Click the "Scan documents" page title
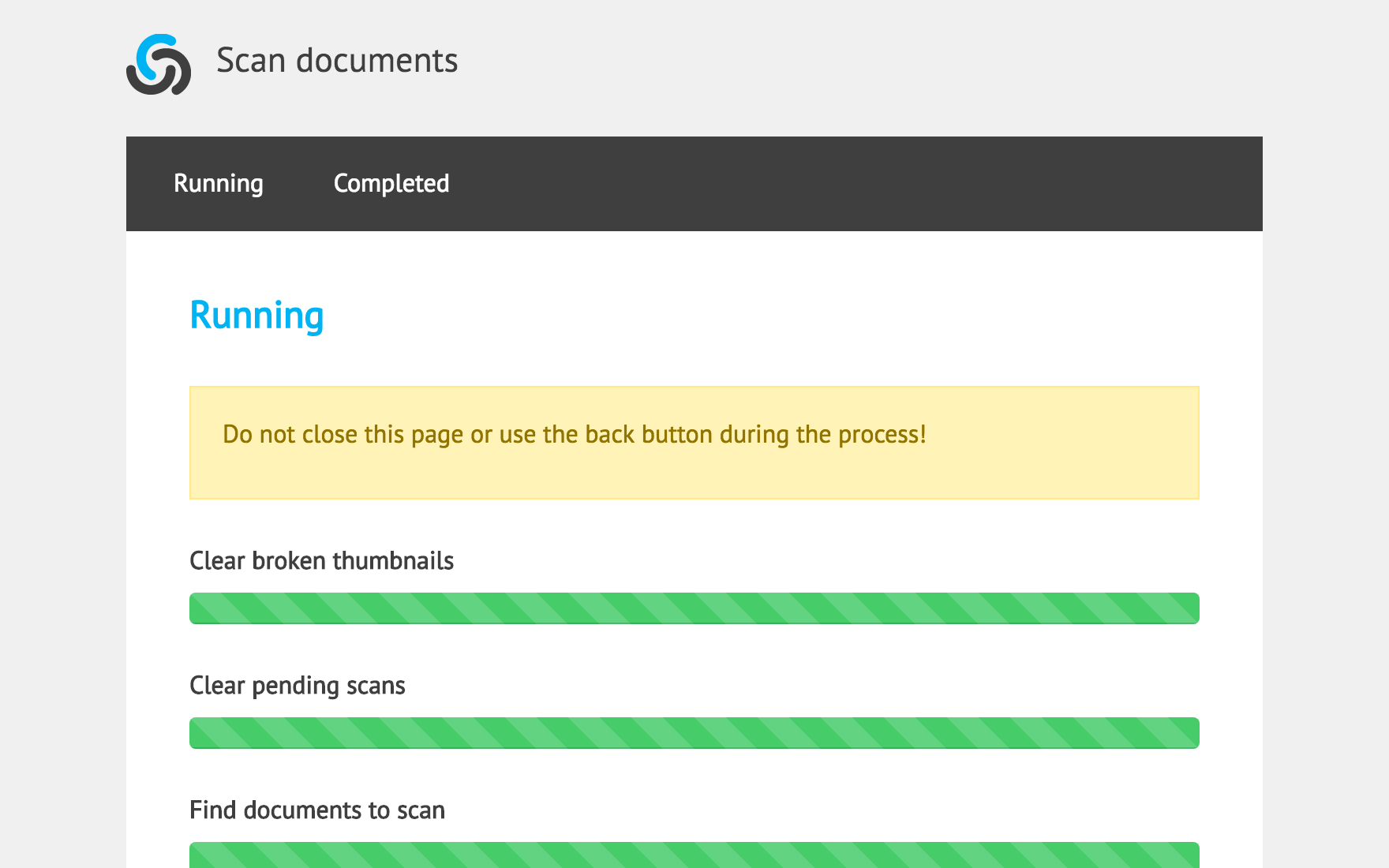 (336, 61)
